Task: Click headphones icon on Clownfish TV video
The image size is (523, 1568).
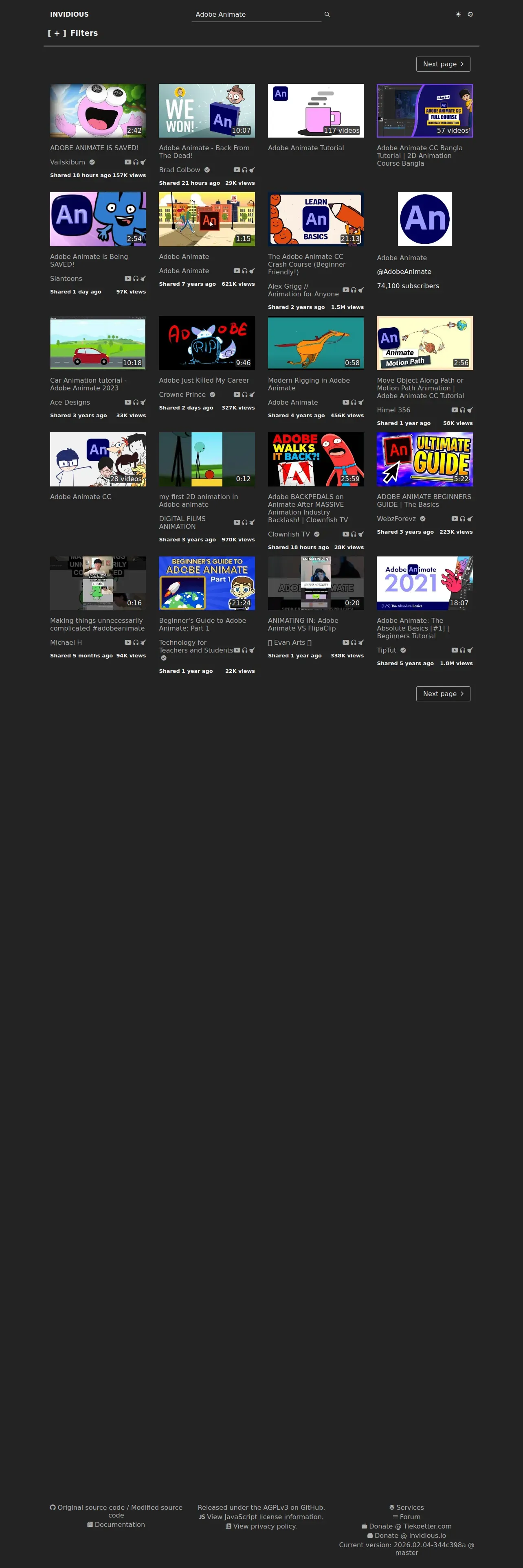Action: point(353,534)
